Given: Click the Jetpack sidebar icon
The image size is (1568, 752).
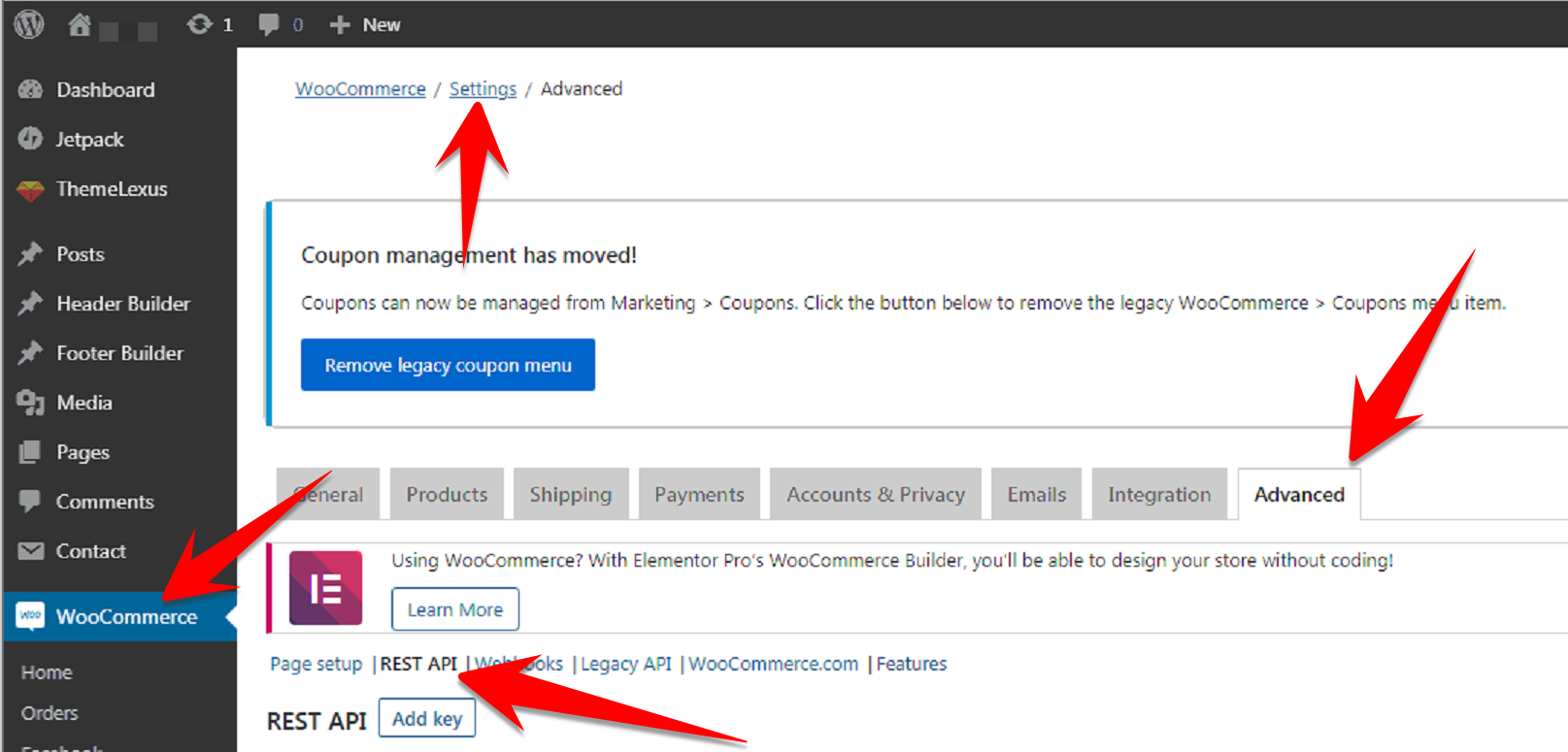Looking at the screenshot, I should (31, 139).
